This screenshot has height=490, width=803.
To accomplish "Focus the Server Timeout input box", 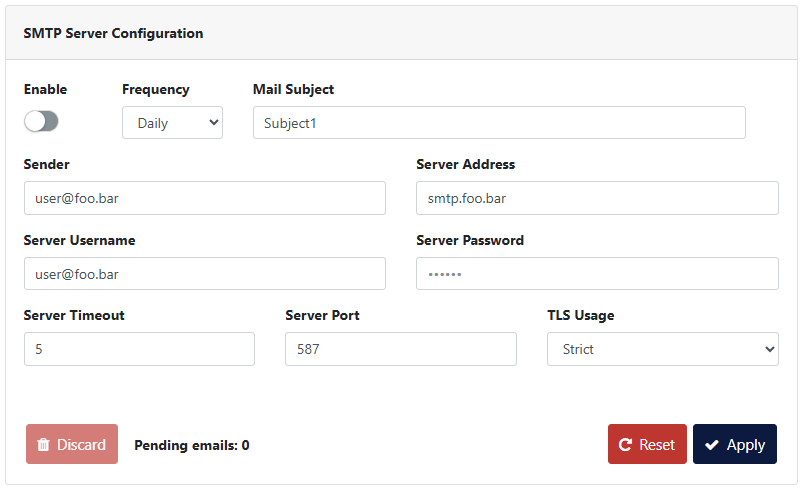I will pos(139,349).
